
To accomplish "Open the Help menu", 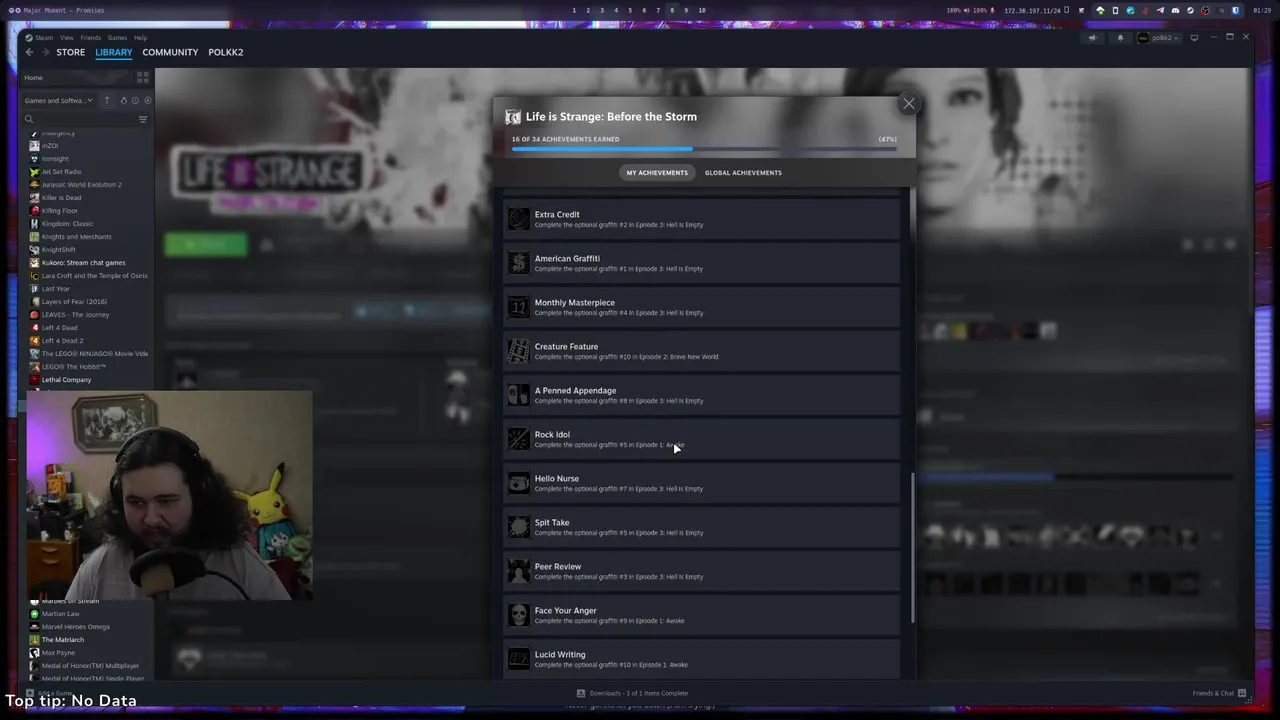I will coord(140,38).
